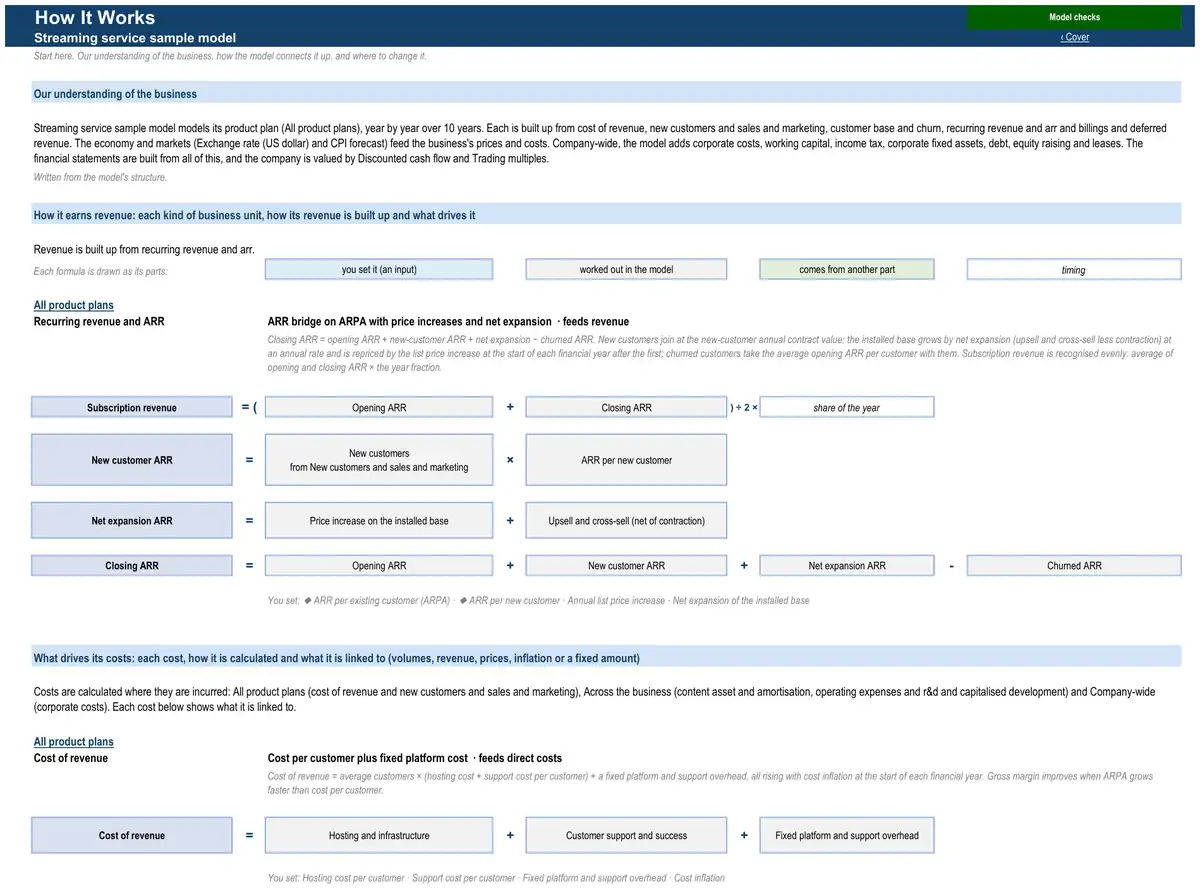Click the 'timing' legend box

pos(1074,270)
